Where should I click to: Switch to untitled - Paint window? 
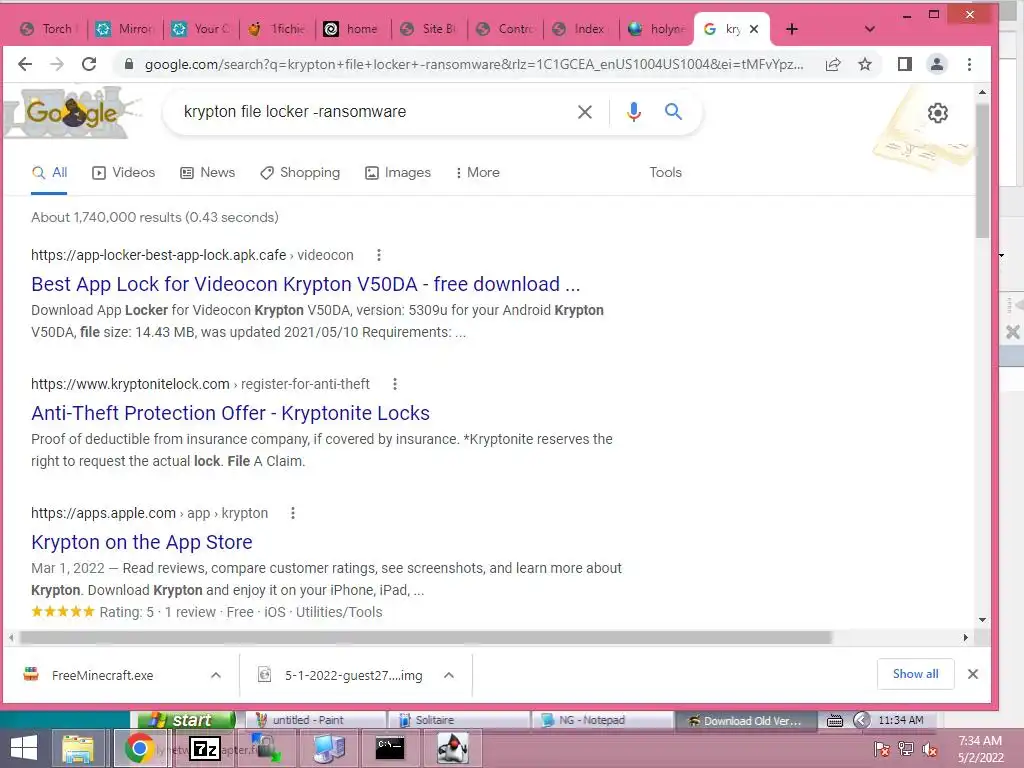tap(315, 720)
